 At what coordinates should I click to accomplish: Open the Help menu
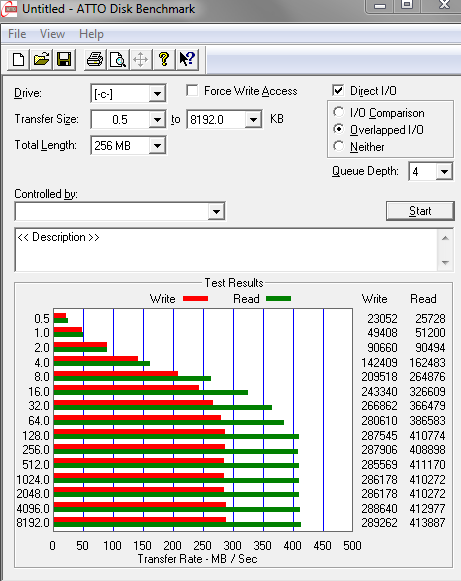pyautogui.click(x=91, y=34)
